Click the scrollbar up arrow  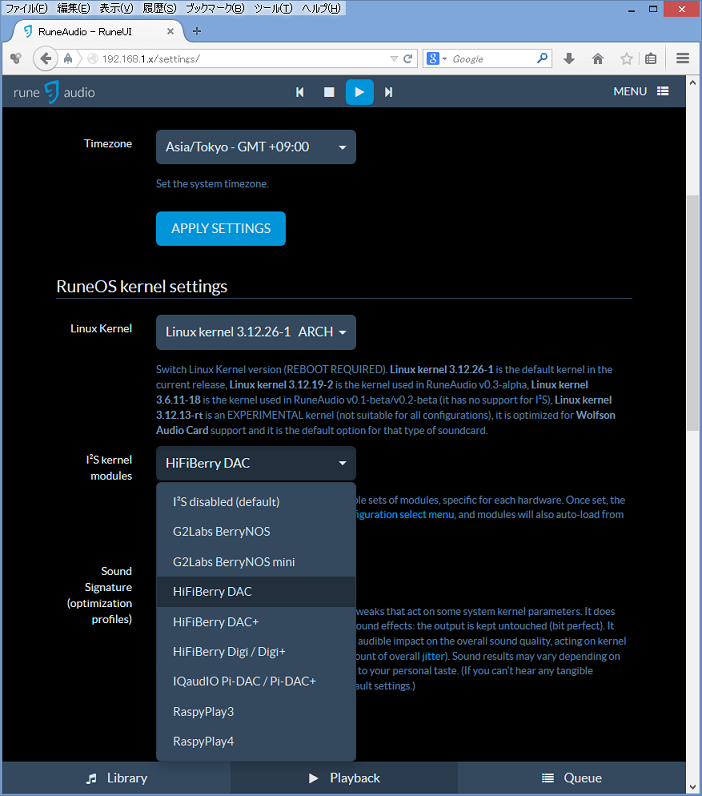(693, 82)
